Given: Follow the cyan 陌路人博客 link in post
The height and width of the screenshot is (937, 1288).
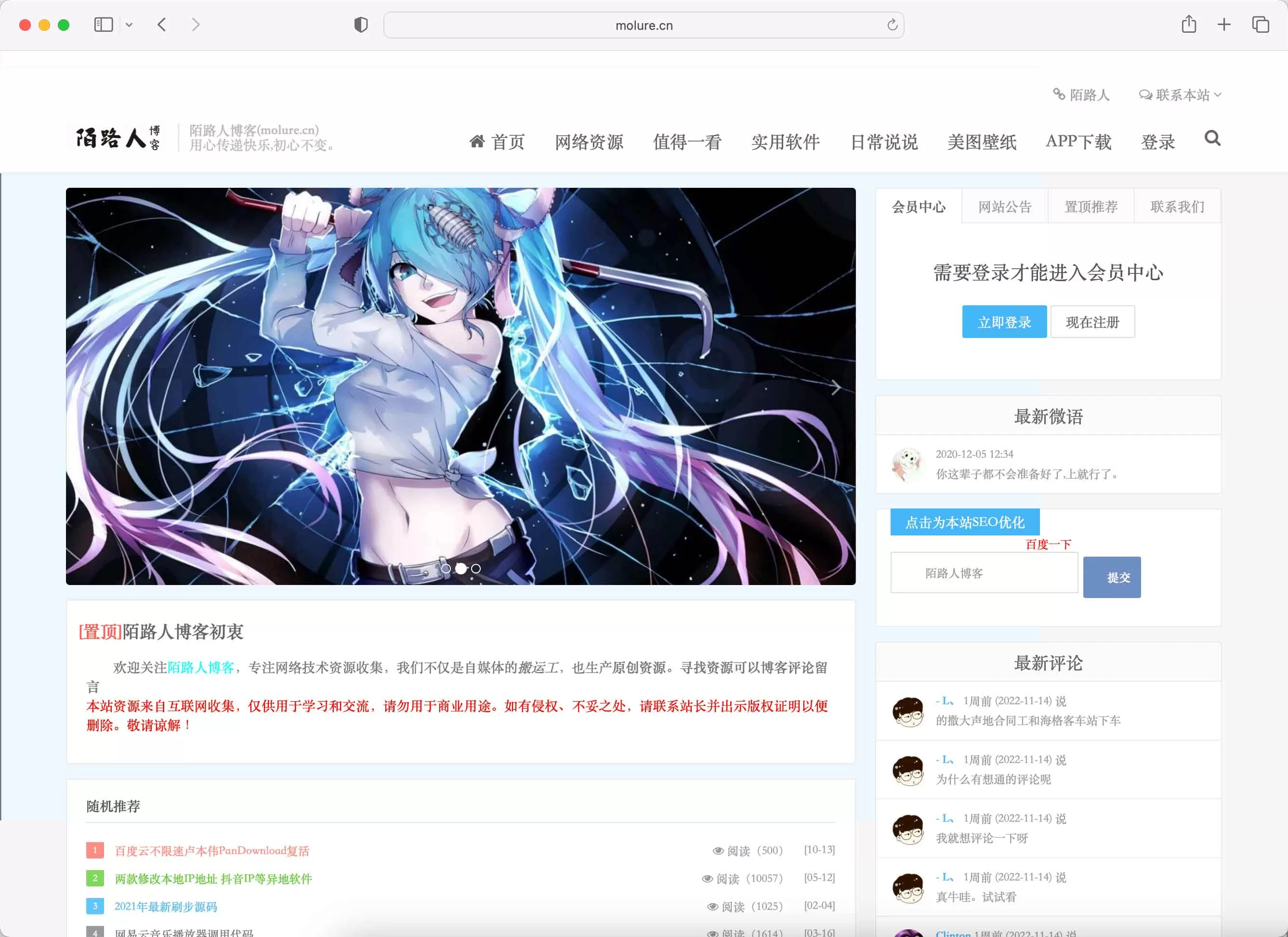Looking at the screenshot, I should (x=201, y=667).
